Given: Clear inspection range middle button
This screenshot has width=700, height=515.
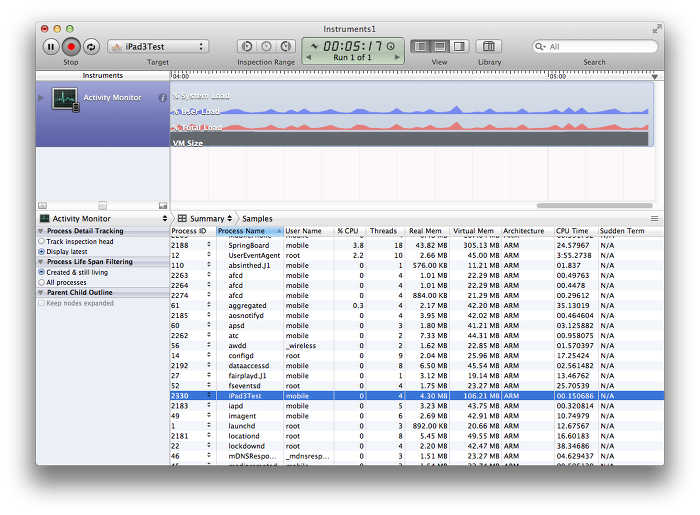Looking at the screenshot, I should click(x=267, y=46).
